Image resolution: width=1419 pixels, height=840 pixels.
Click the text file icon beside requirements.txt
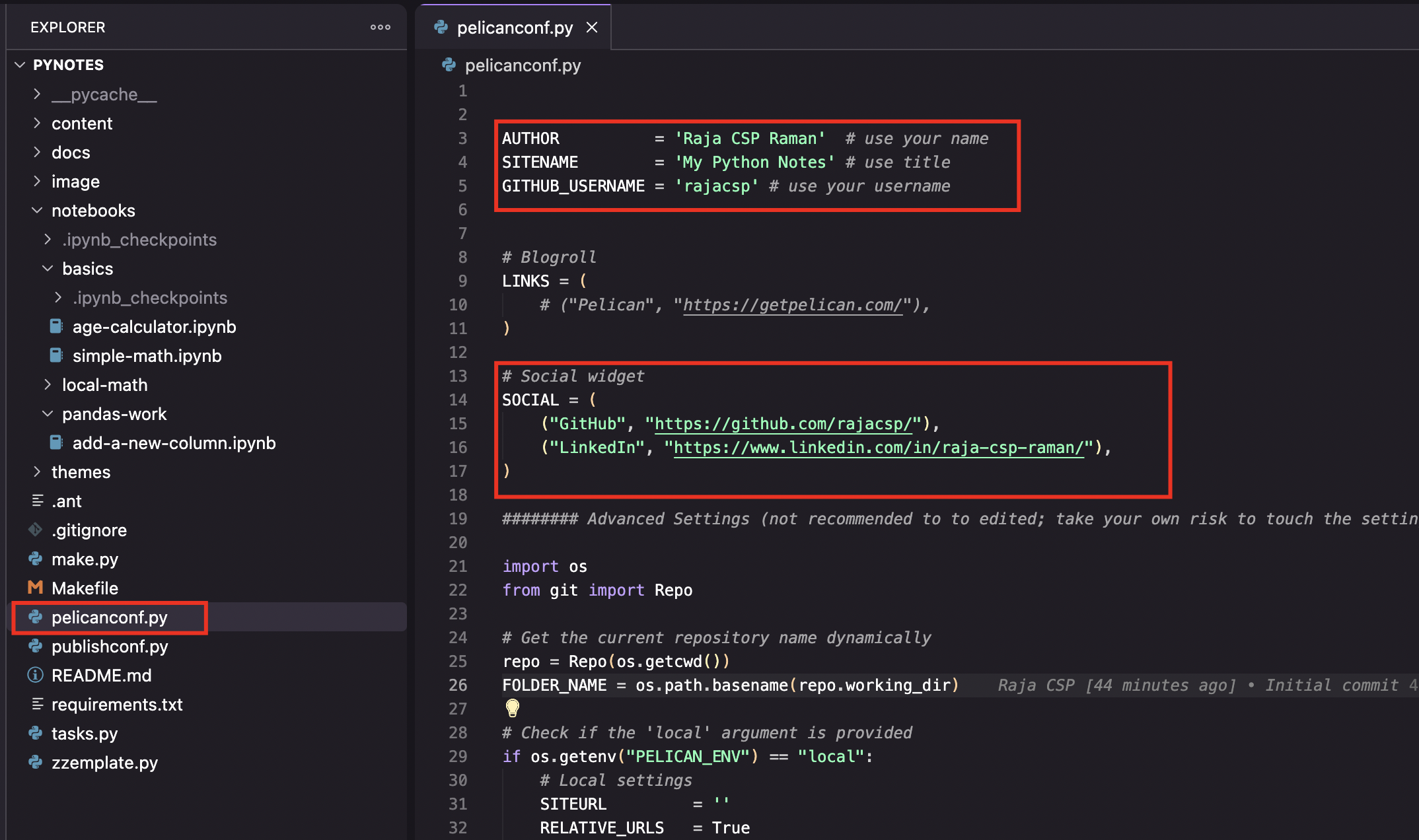click(x=38, y=704)
